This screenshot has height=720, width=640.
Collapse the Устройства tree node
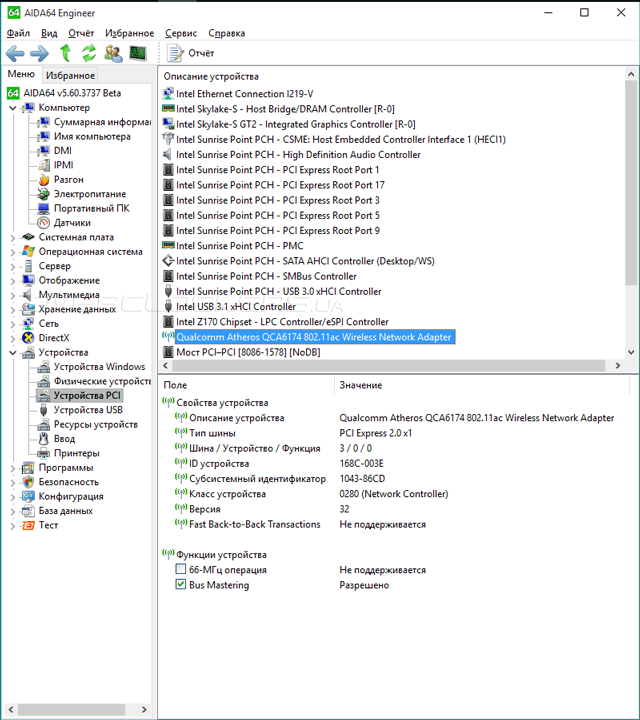13,353
